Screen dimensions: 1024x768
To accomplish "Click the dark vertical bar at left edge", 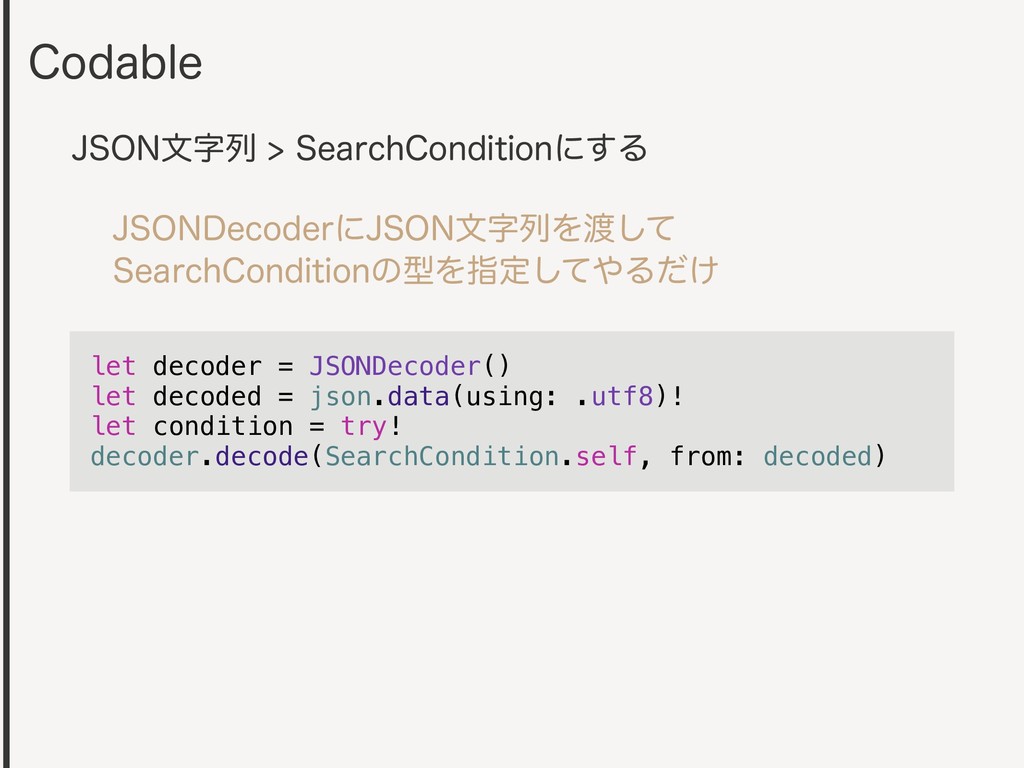I will tap(6, 384).
